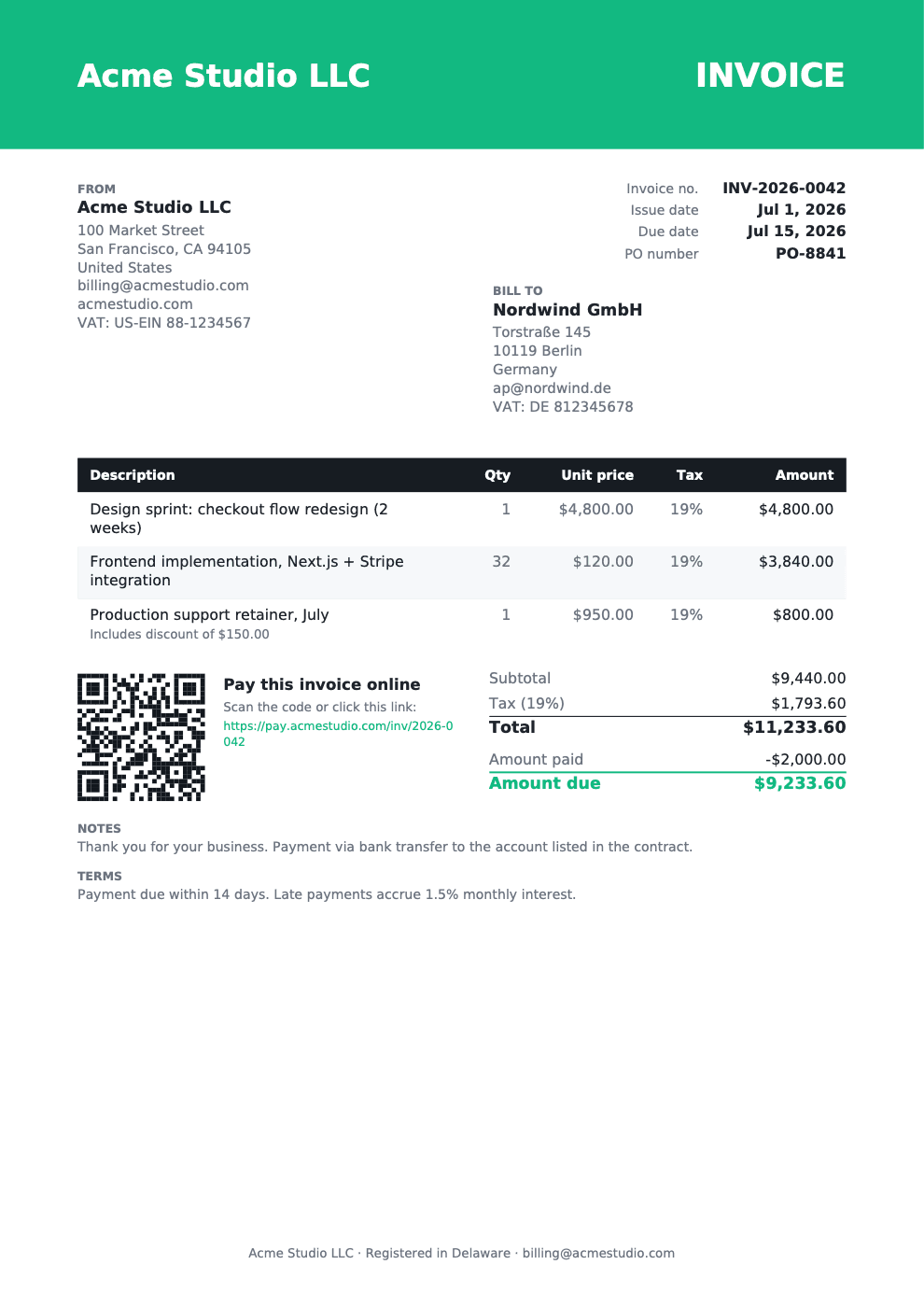Select 'Scan the code or click this link' text
924x1307 pixels.
pyautogui.click(x=320, y=708)
